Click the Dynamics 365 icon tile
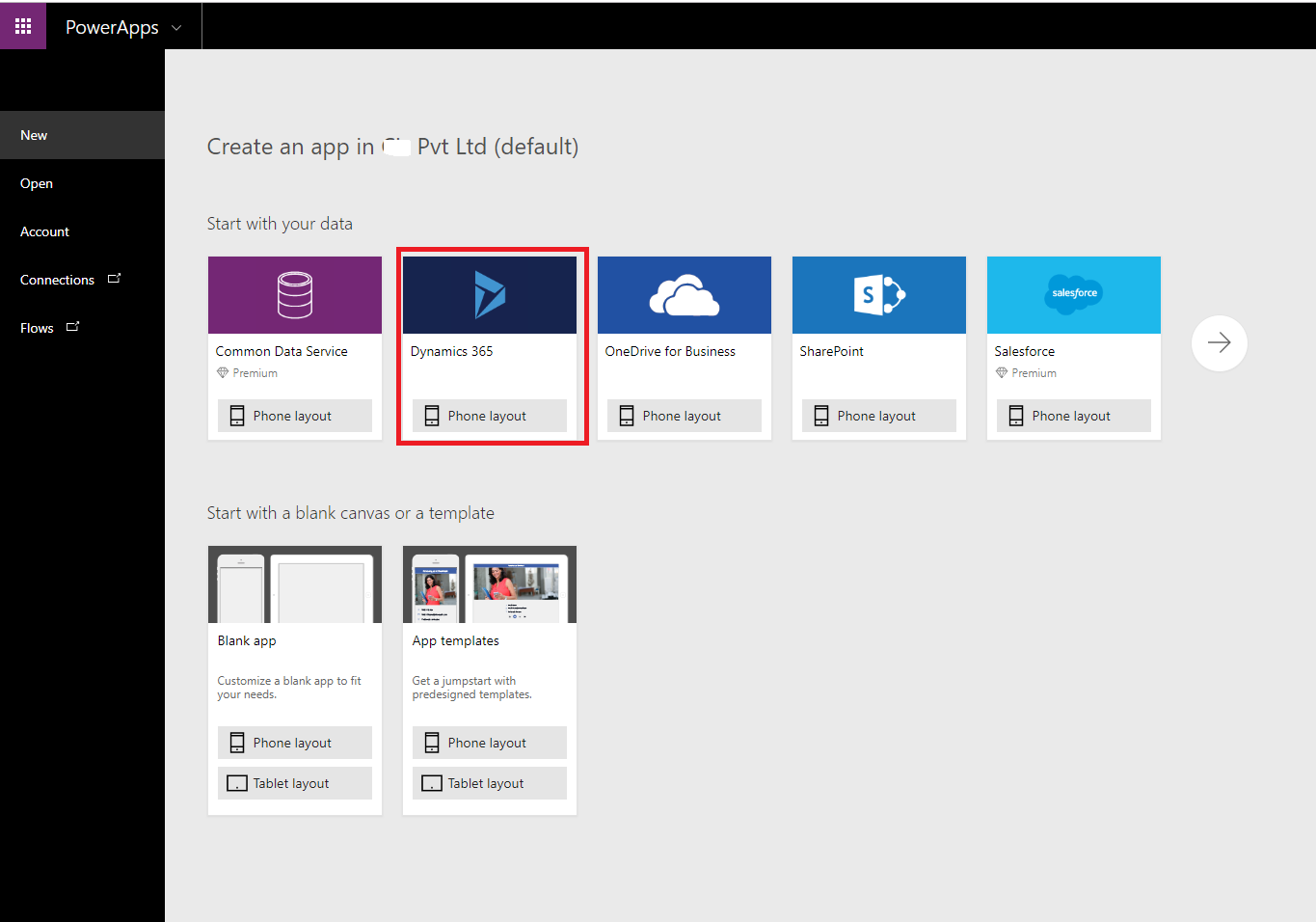Screen dimensions: 1316x922 click(489, 293)
